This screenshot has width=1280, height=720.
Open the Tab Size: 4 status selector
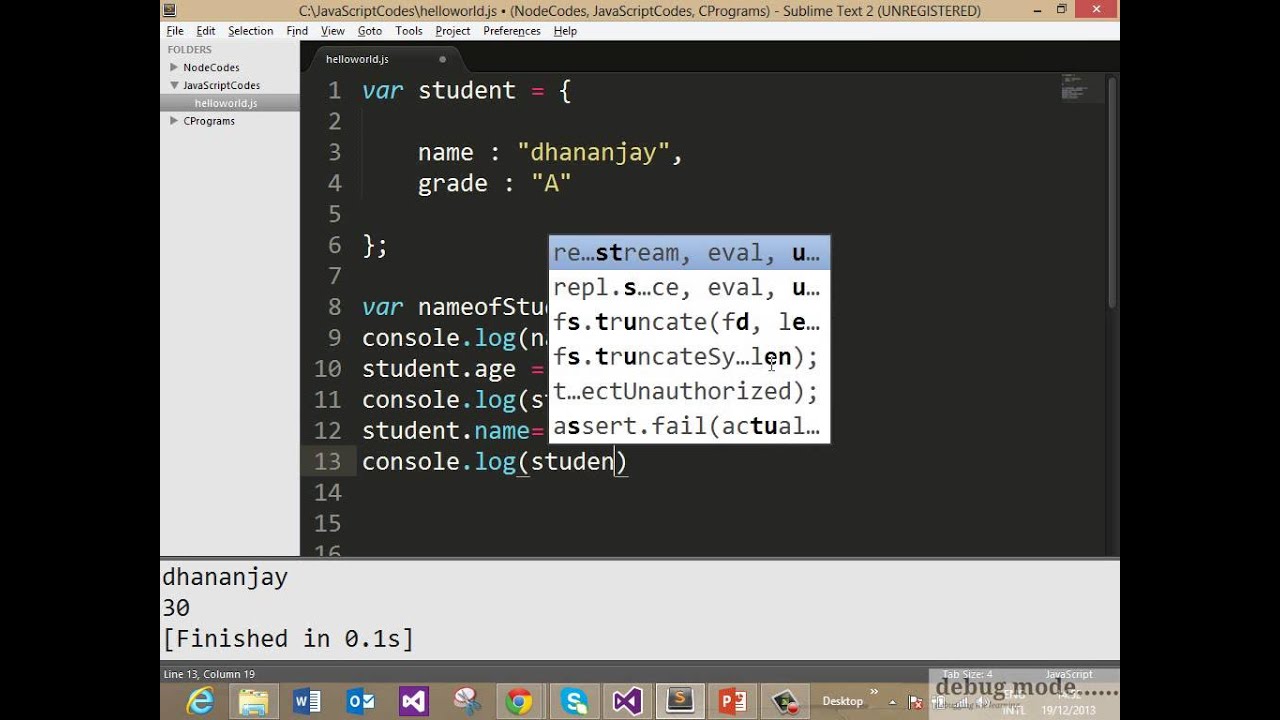click(x=966, y=674)
